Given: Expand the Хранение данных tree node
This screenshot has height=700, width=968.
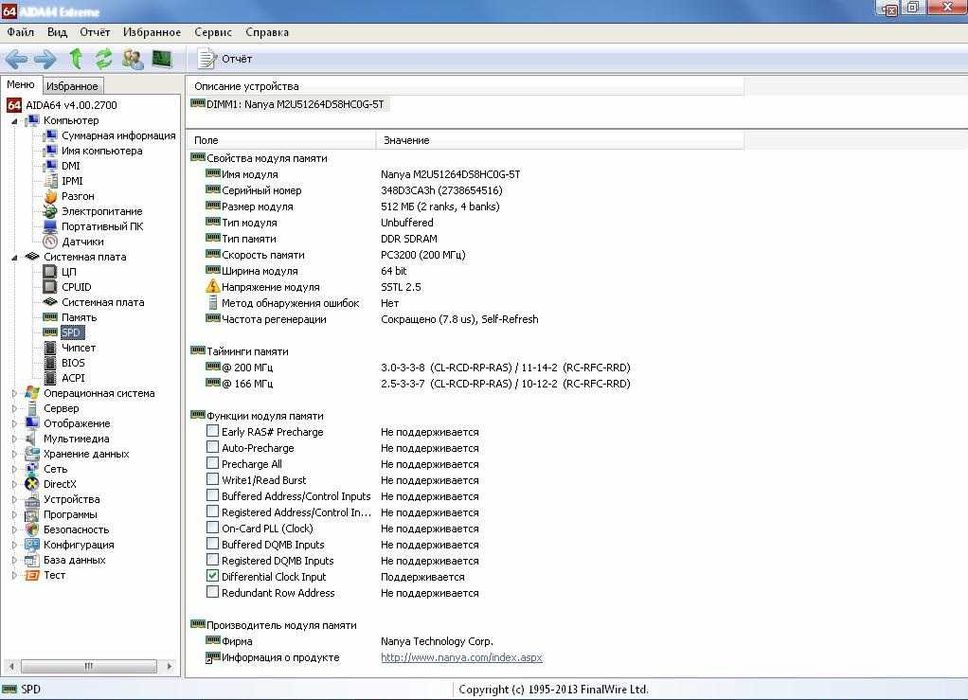Looking at the screenshot, I should pos(14,454).
